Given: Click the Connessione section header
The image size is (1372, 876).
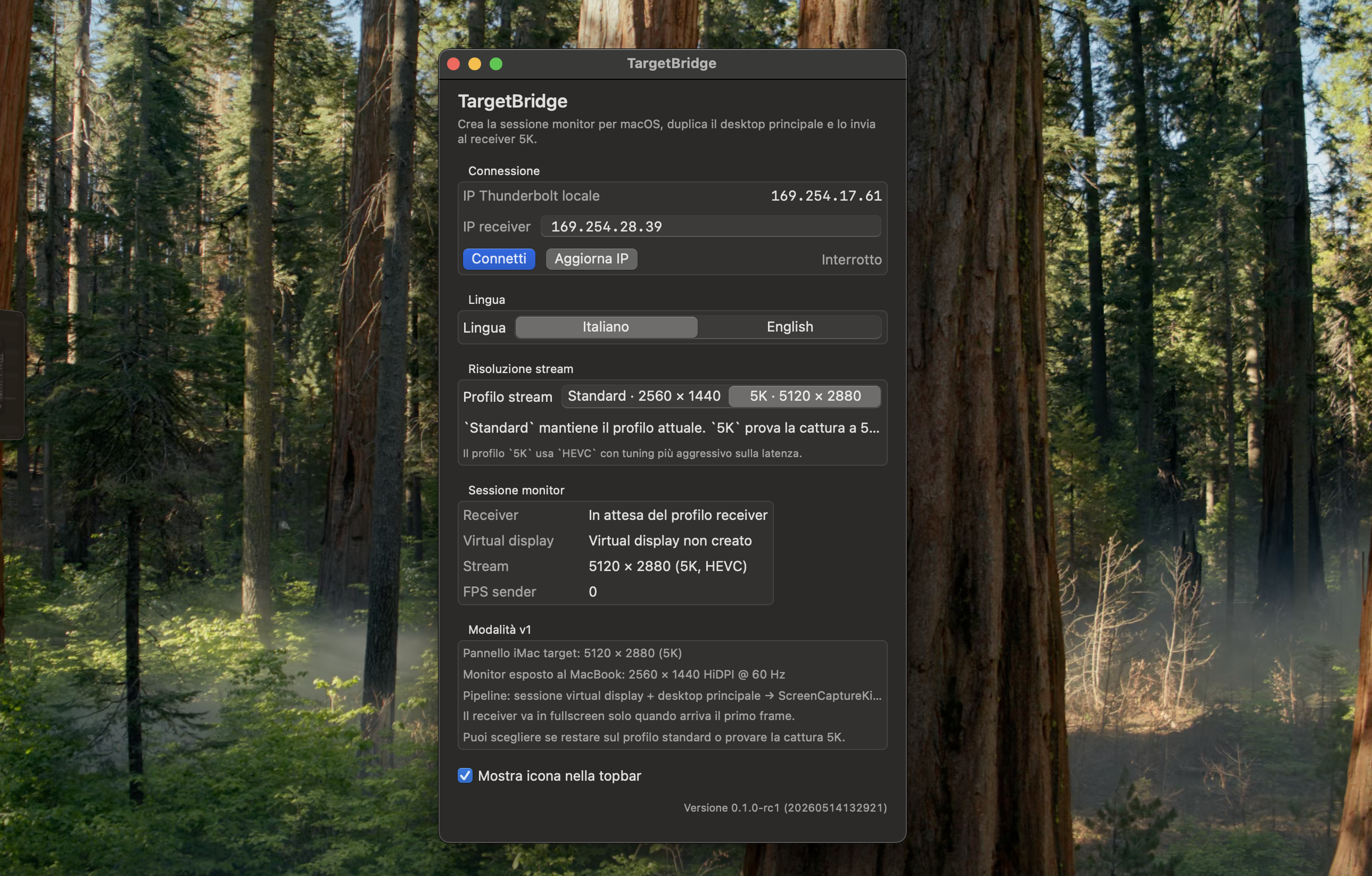Looking at the screenshot, I should (x=503, y=171).
